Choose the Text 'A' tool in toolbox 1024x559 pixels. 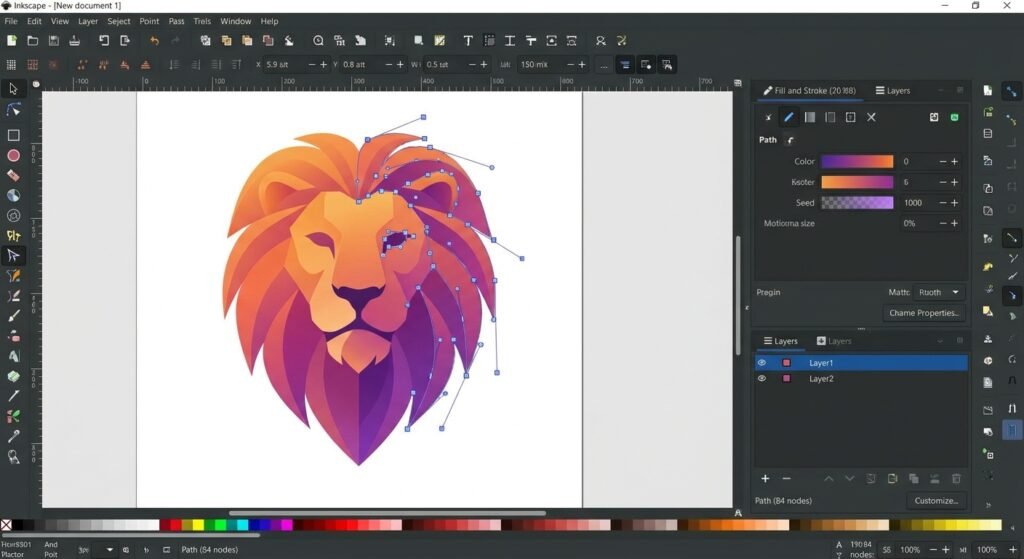tap(13, 356)
